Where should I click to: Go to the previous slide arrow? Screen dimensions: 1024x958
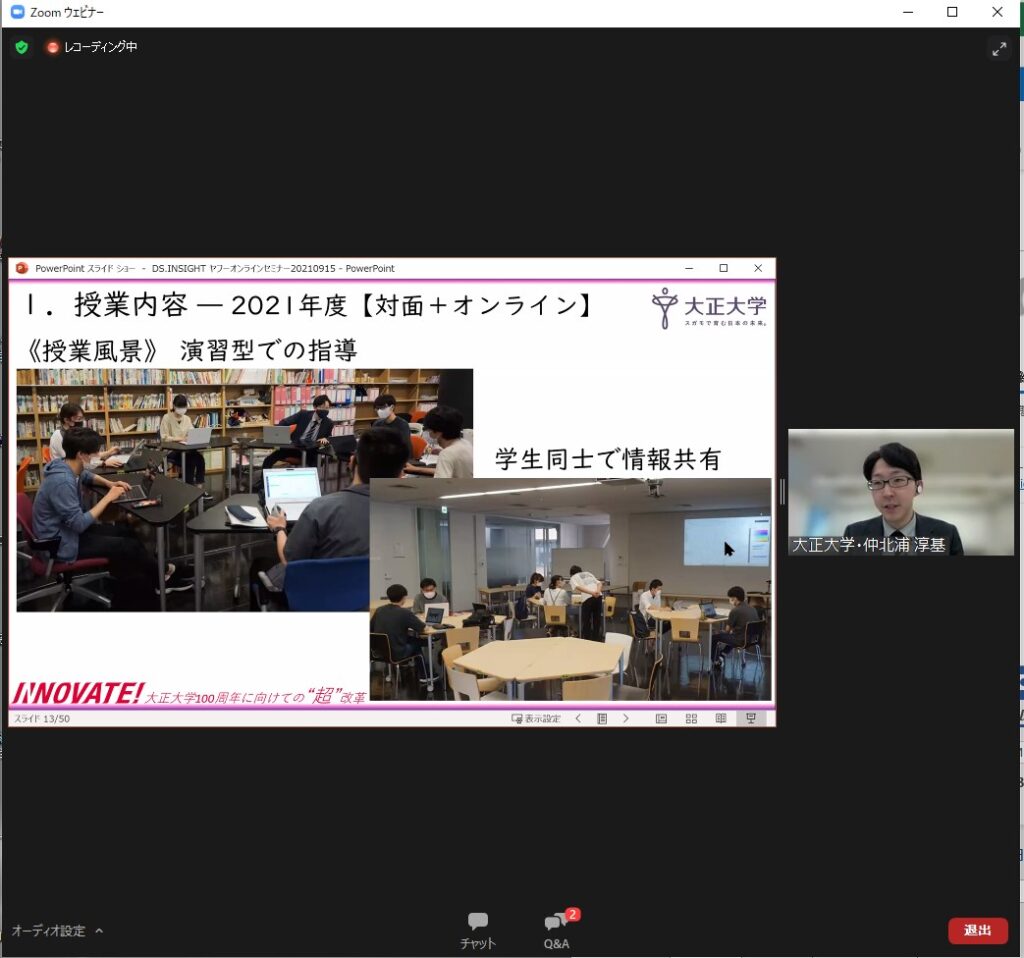pyautogui.click(x=578, y=718)
